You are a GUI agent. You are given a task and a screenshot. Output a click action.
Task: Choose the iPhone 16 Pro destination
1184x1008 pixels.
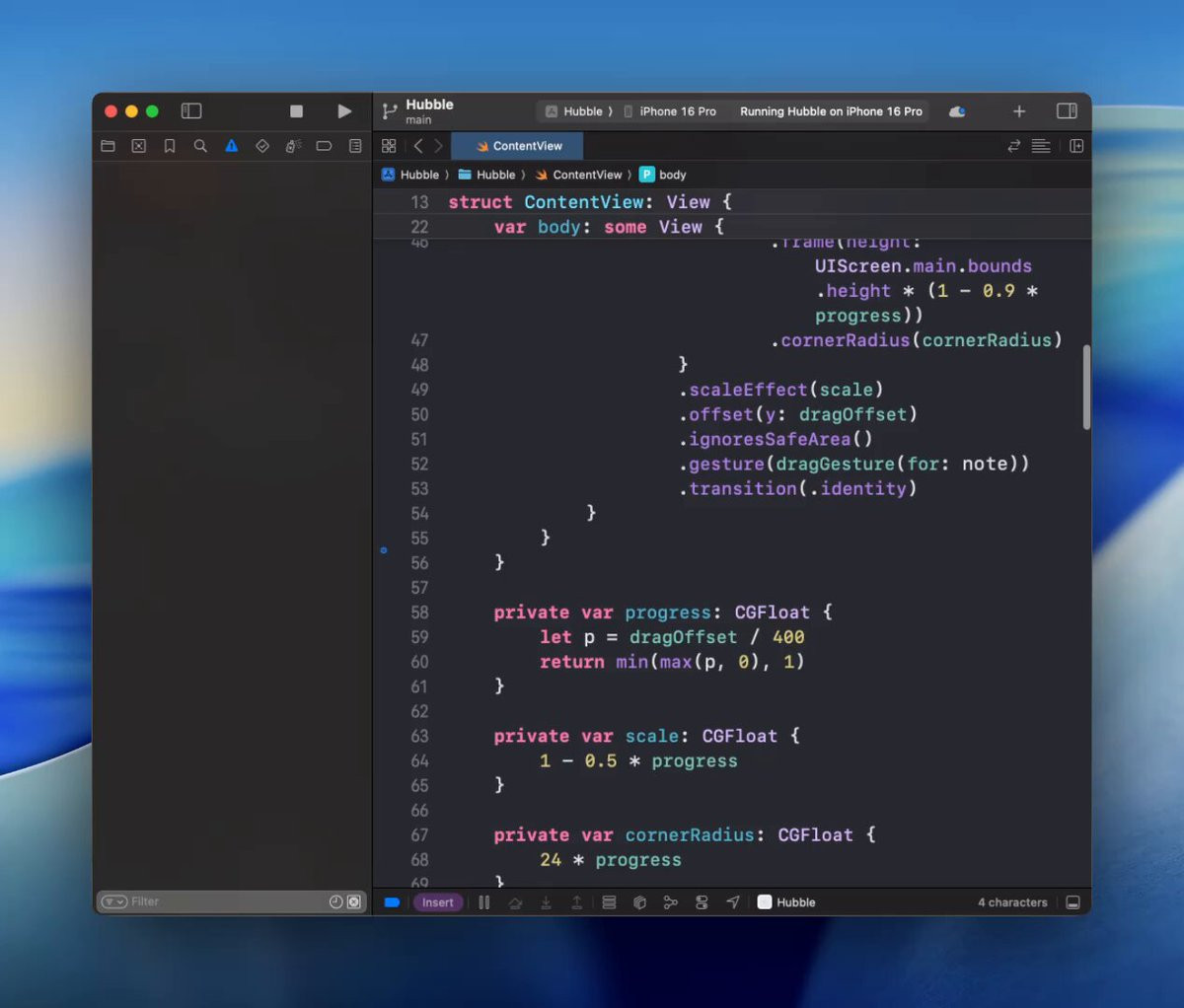[x=671, y=111]
